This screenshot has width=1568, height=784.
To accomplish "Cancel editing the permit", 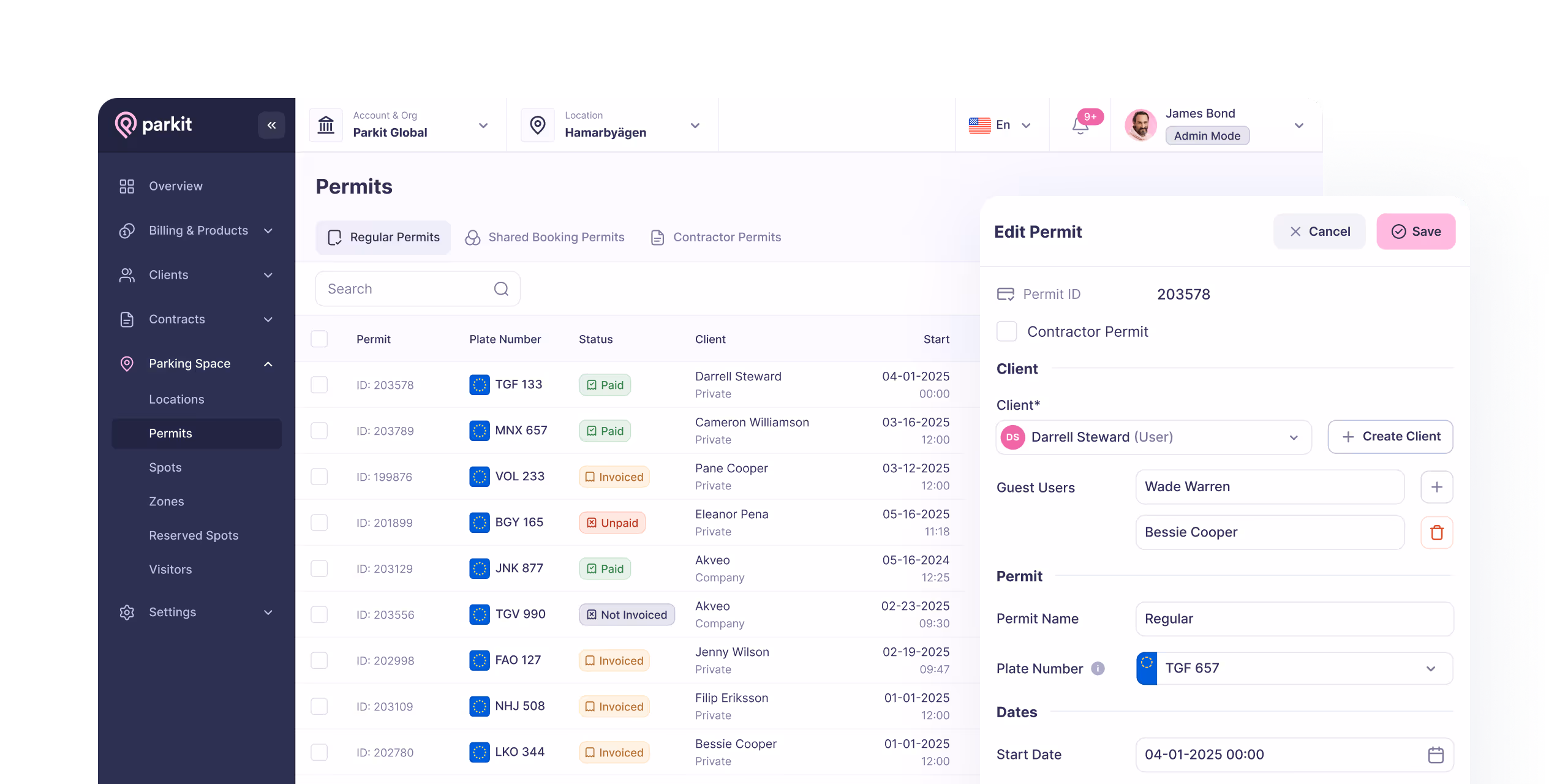I will (x=1319, y=232).
